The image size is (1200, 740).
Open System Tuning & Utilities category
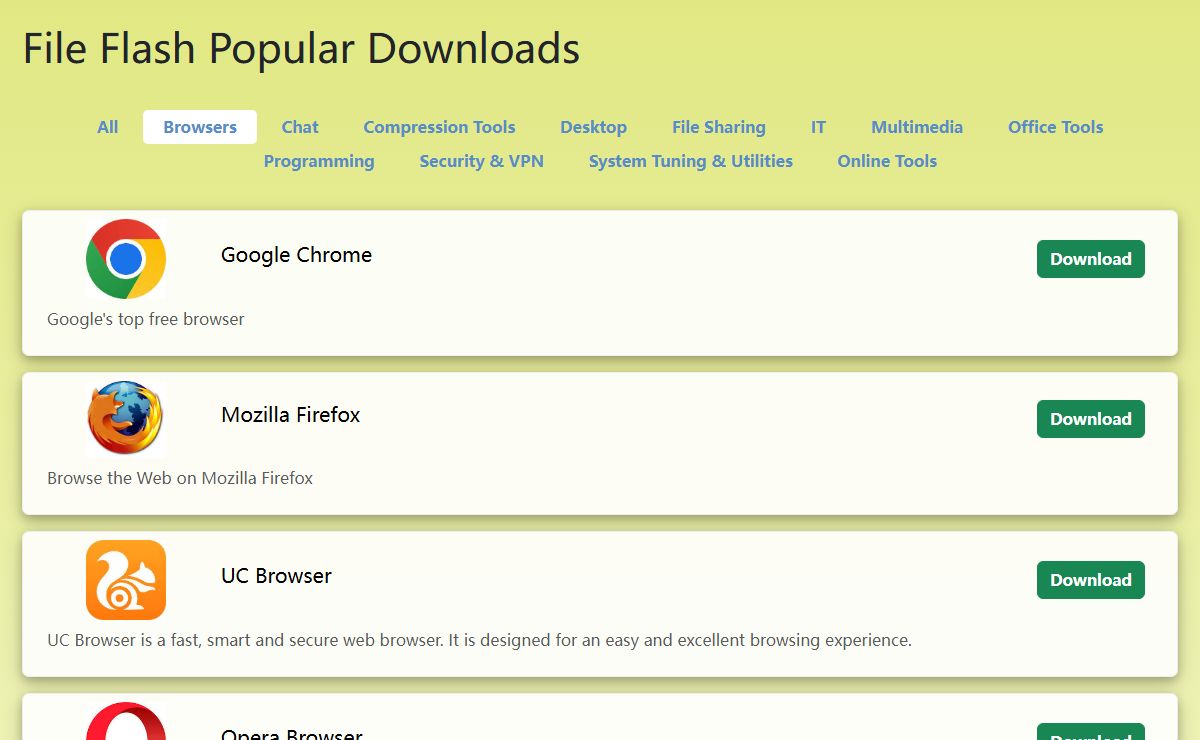tap(691, 161)
